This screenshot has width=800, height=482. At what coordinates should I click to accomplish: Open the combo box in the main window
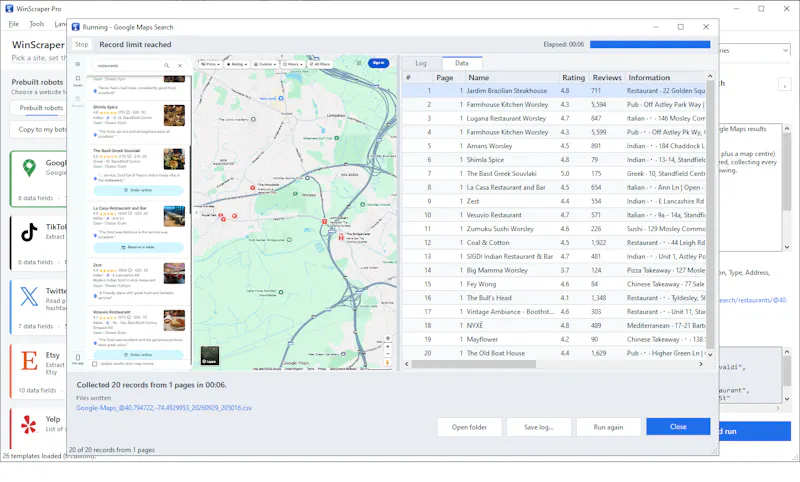click(x=754, y=50)
